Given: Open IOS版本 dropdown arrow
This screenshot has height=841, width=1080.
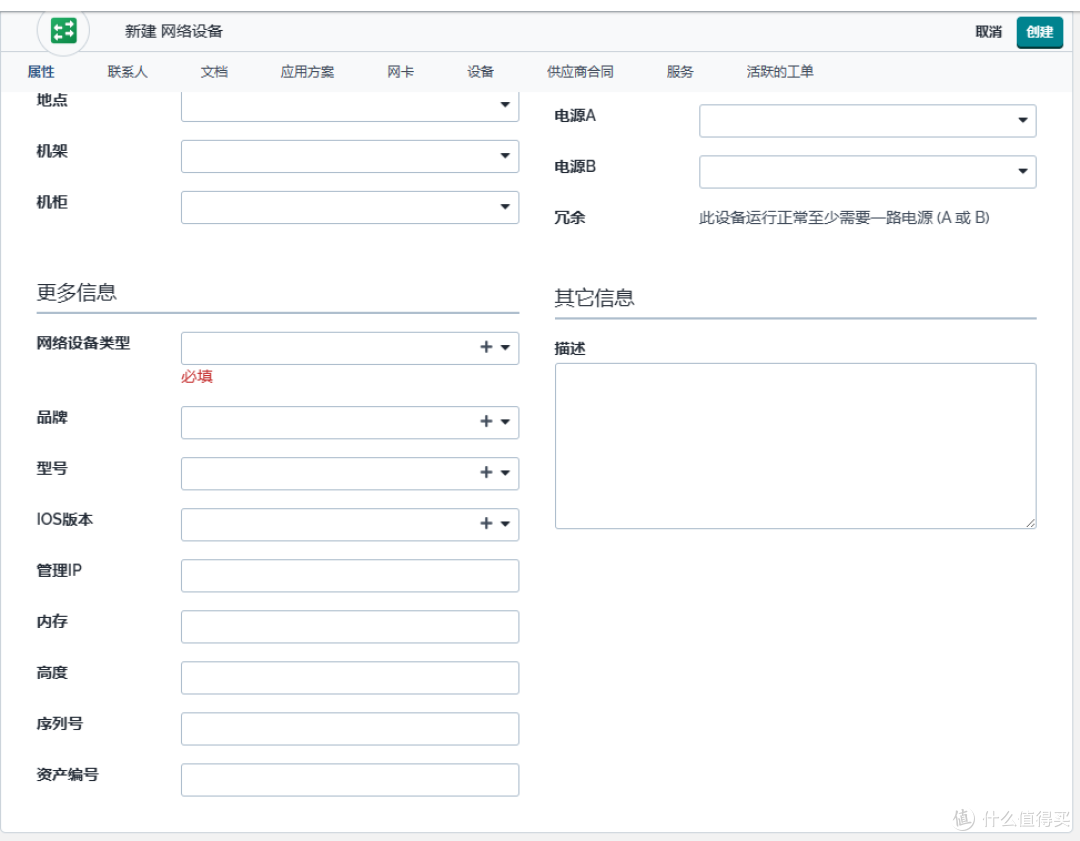Looking at the screenshot, I should pyautogui.click(x=506, y=523).
